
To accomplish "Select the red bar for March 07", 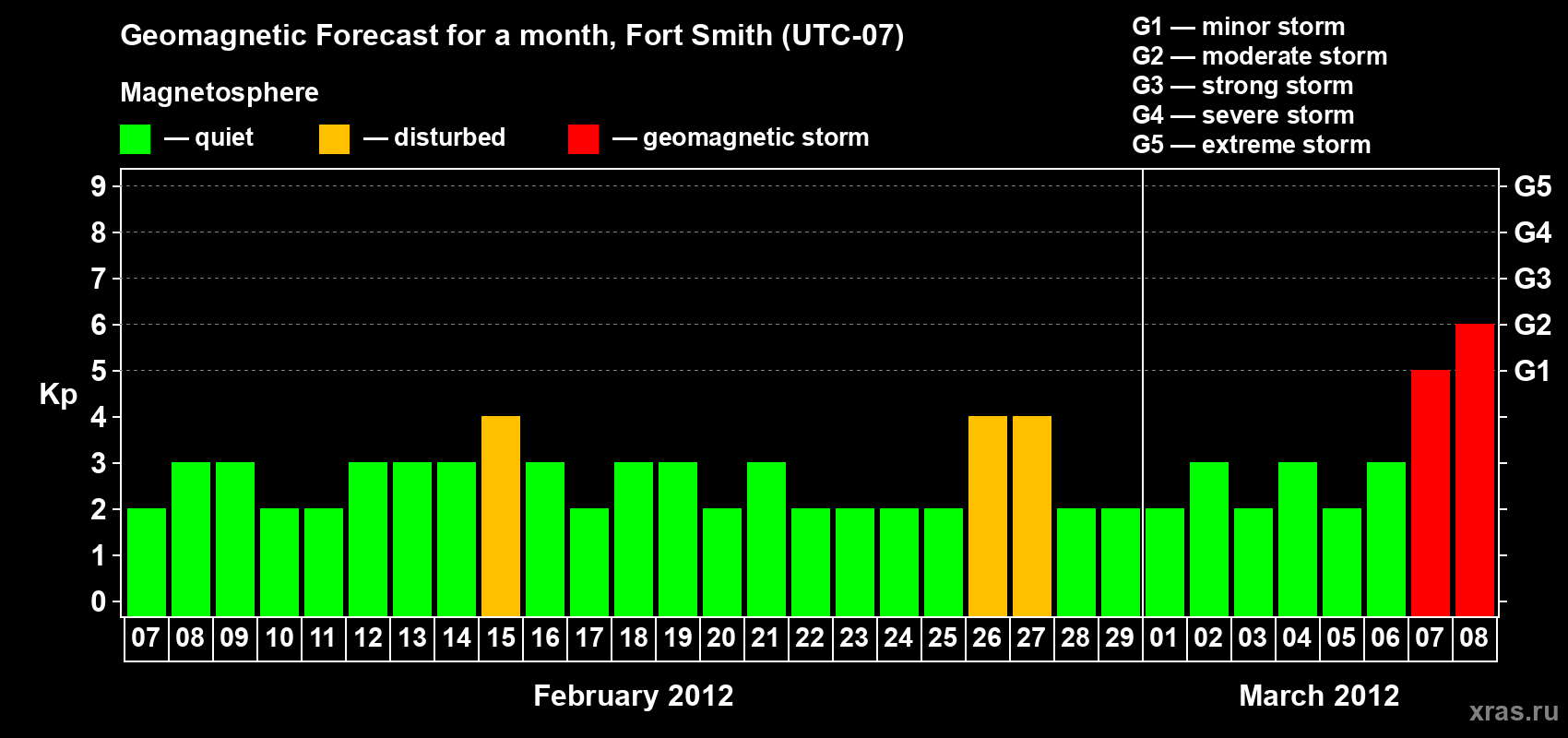I will click(x=1431, y=493).
